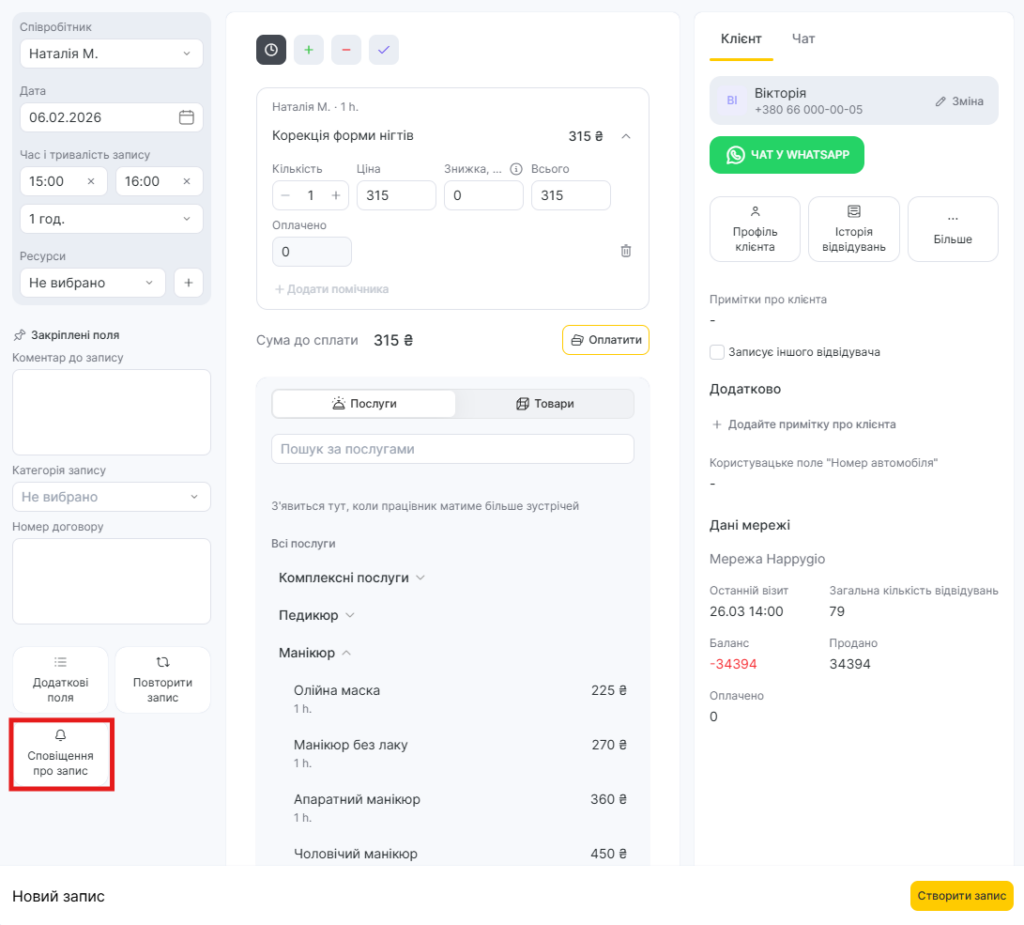Click the red minus status icon
Image resolution: width=1024 pixels, height=925 pixels.
[346, 50]
